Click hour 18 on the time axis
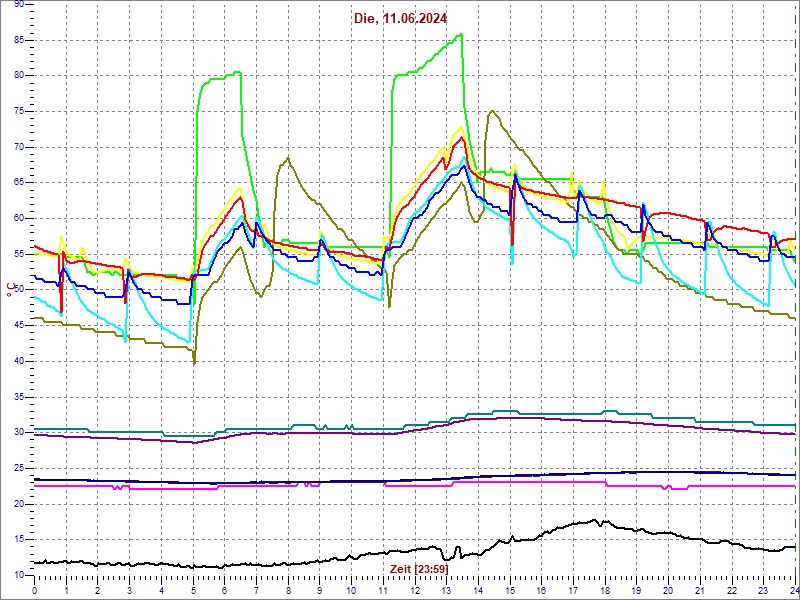The image size is (800, 600). click(605, 589)
